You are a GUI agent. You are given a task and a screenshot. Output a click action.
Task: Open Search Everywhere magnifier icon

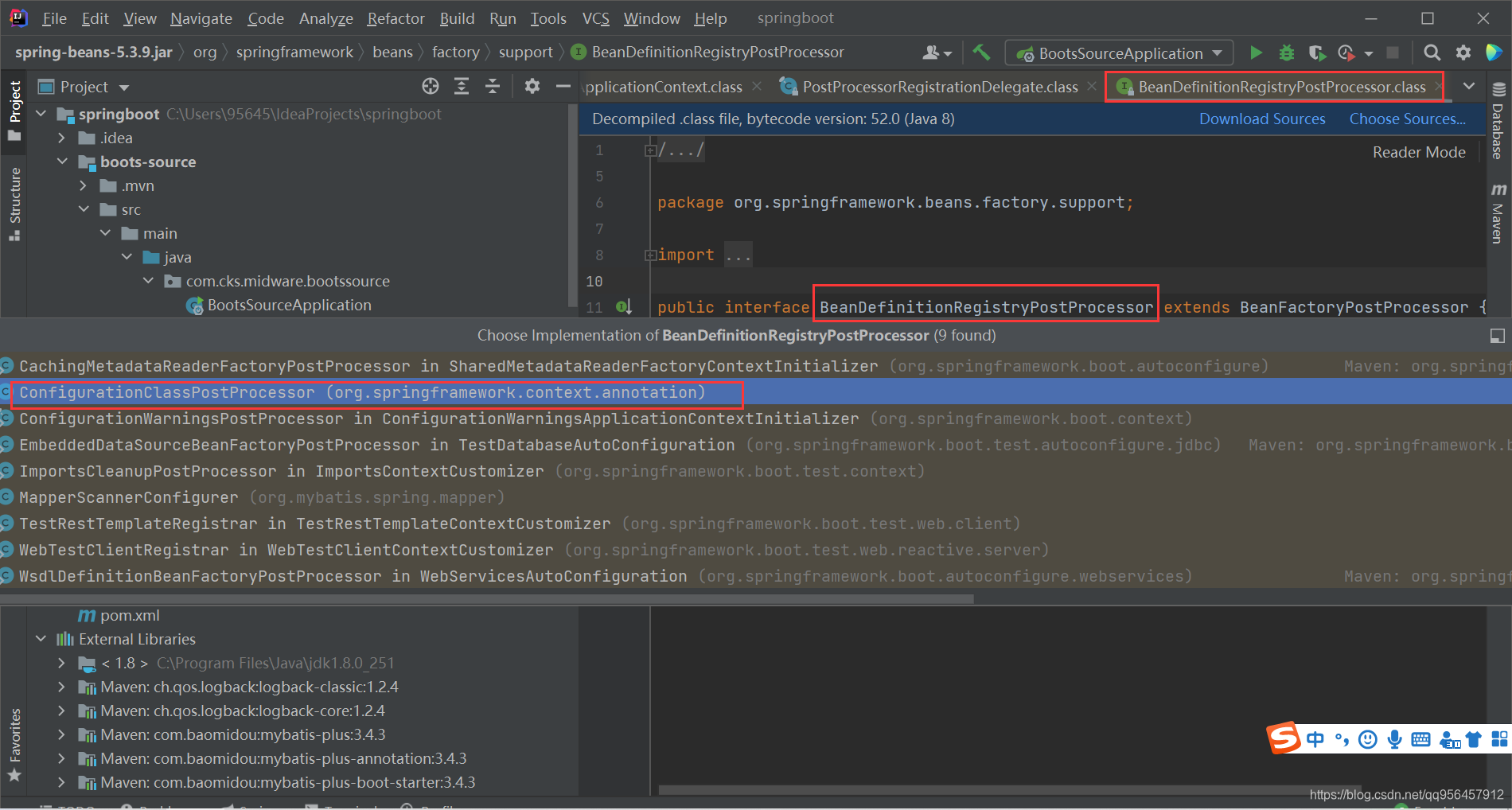(1432, 53)
